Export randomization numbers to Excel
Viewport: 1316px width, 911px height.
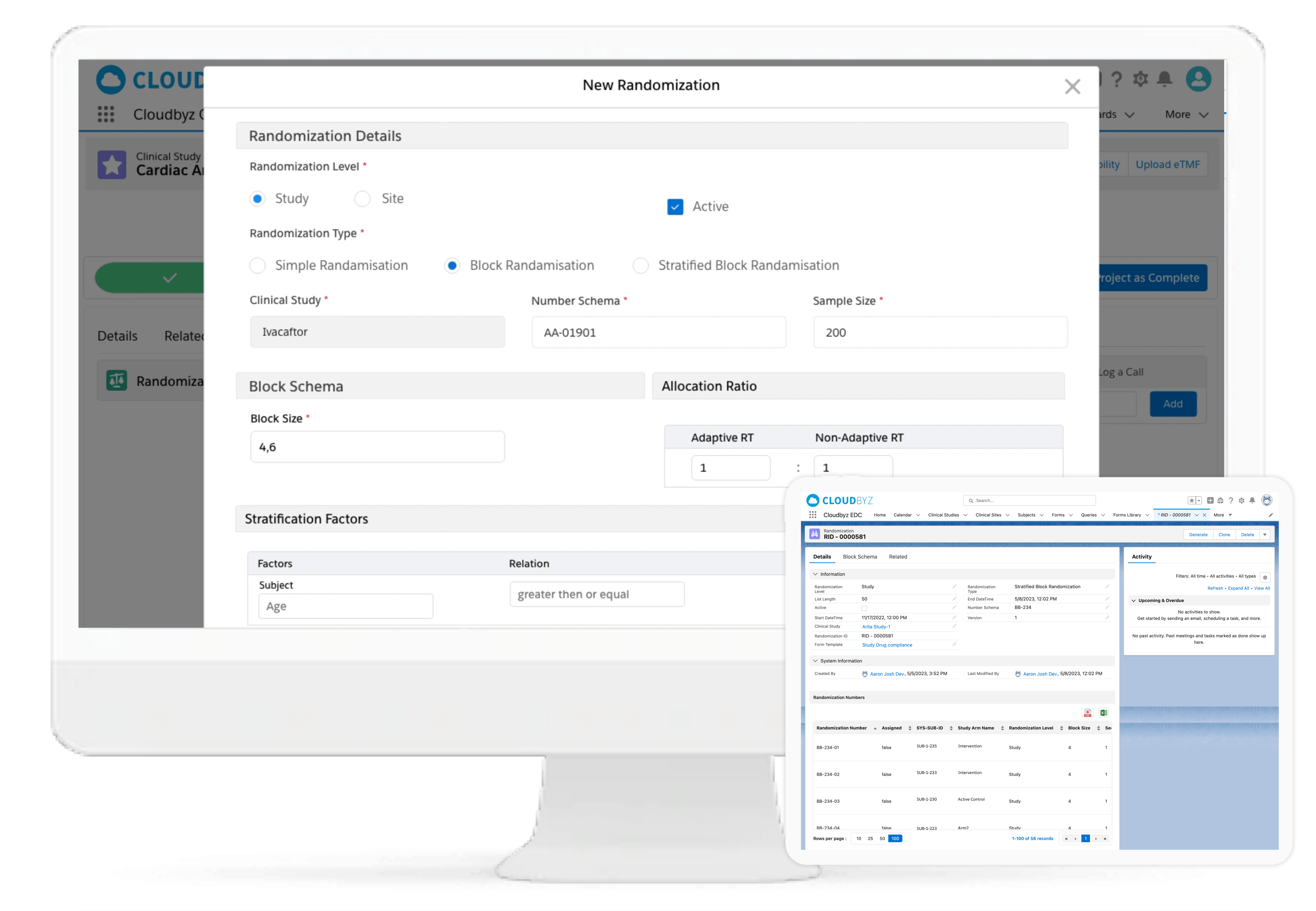pos(1104,713)
